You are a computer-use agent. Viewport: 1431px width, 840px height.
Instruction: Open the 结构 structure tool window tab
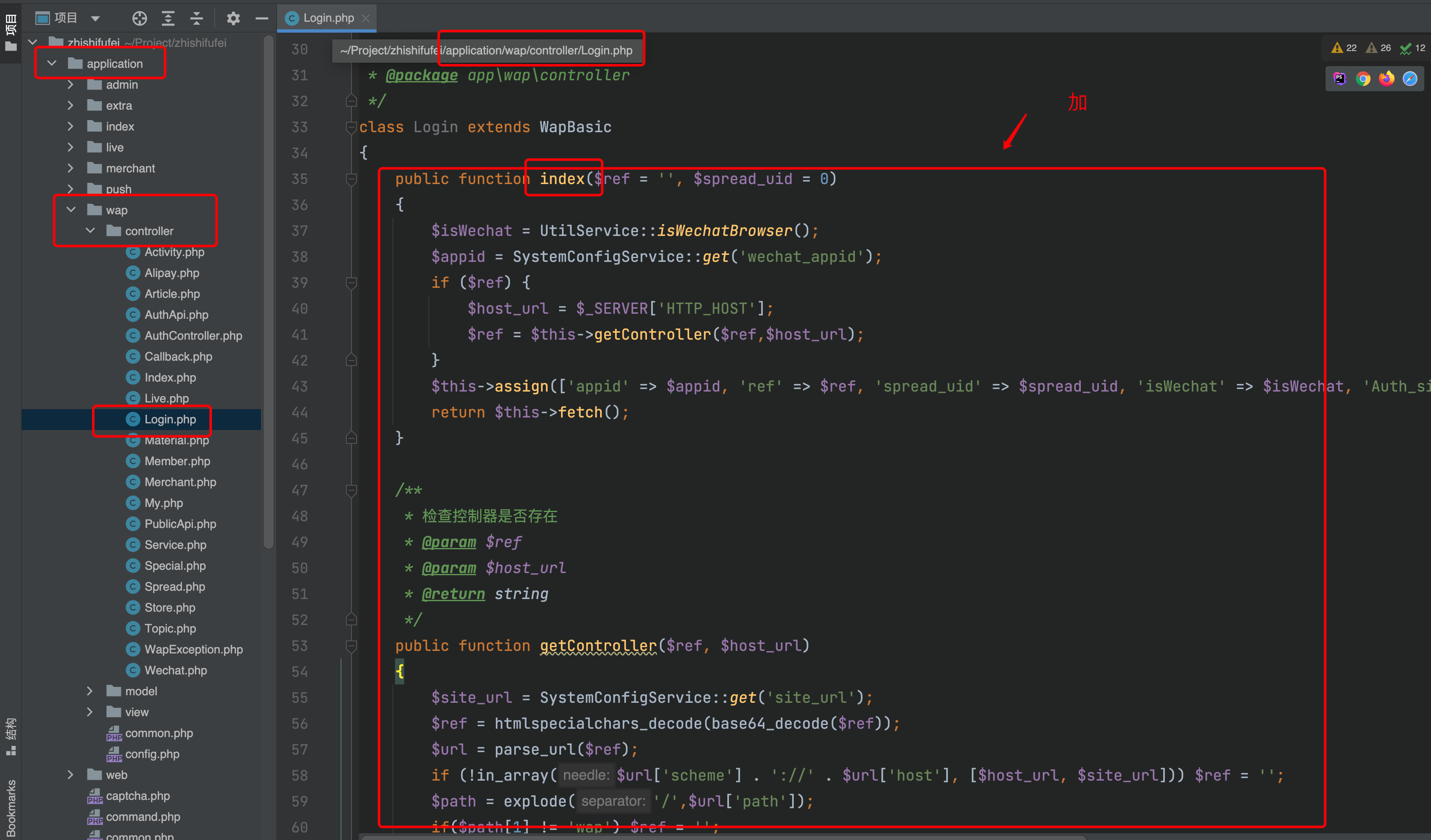(11, 737)
